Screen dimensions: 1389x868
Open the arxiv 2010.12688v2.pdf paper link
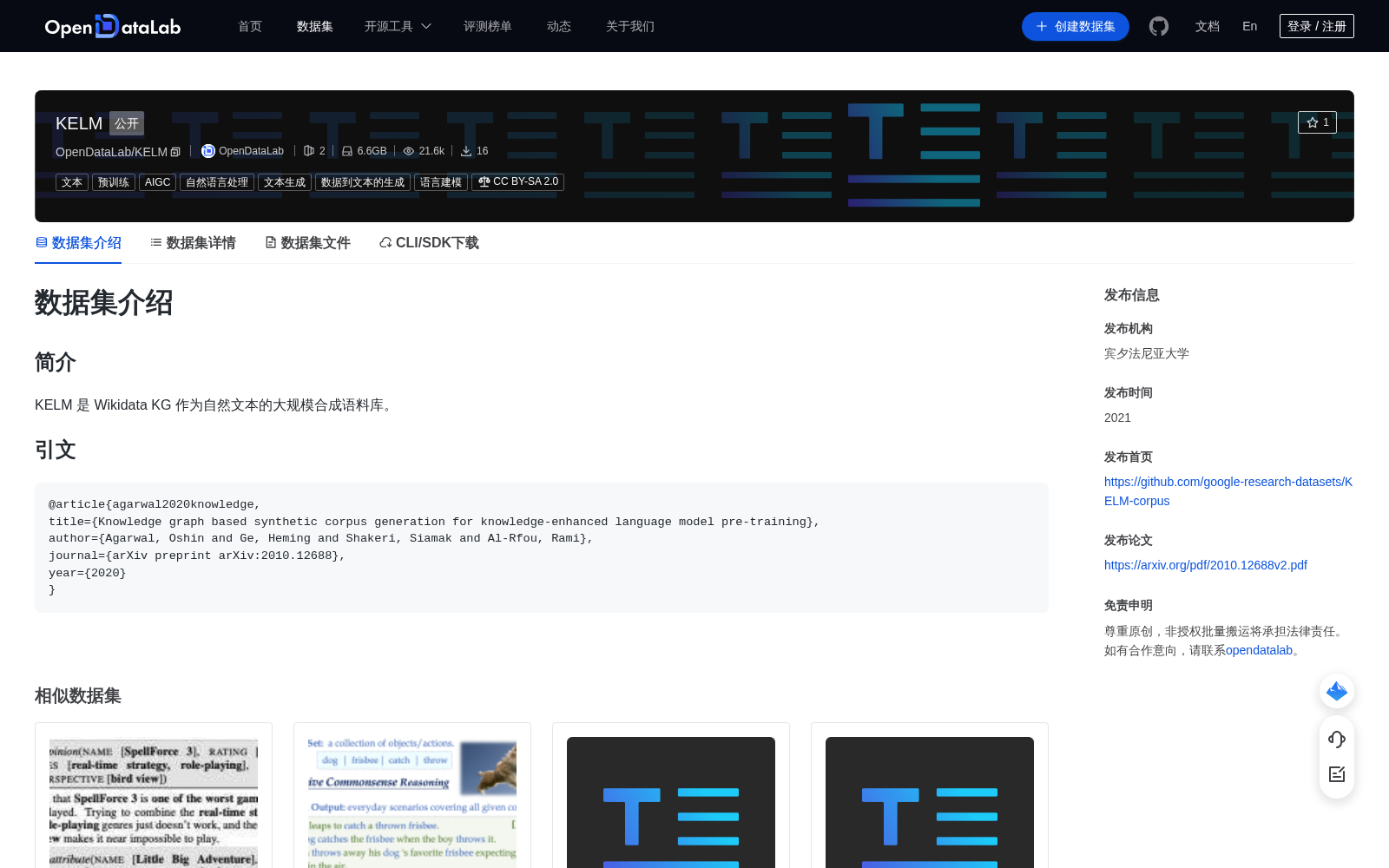[x=1206, y=565]
